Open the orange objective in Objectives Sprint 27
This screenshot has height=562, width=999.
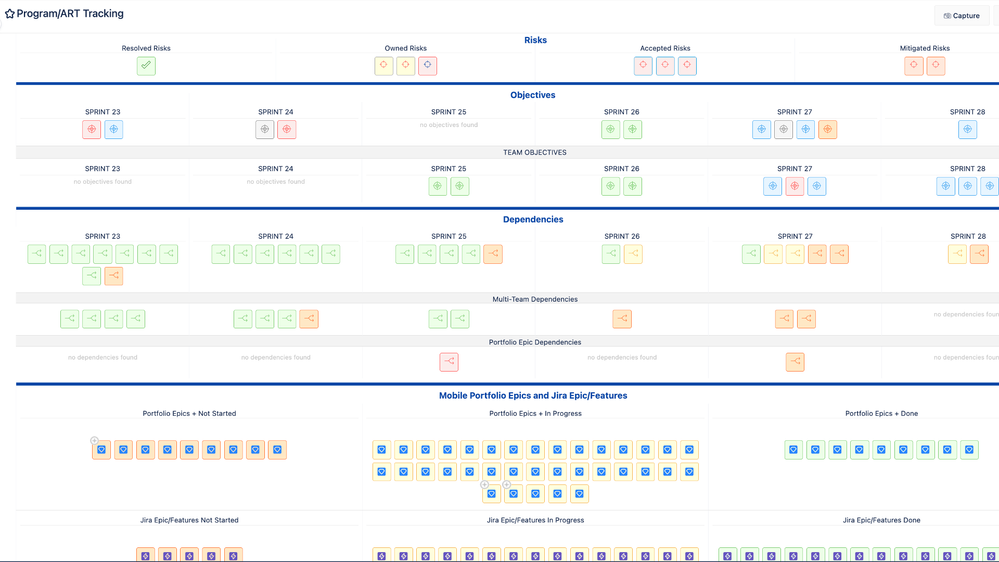(828, 129)
